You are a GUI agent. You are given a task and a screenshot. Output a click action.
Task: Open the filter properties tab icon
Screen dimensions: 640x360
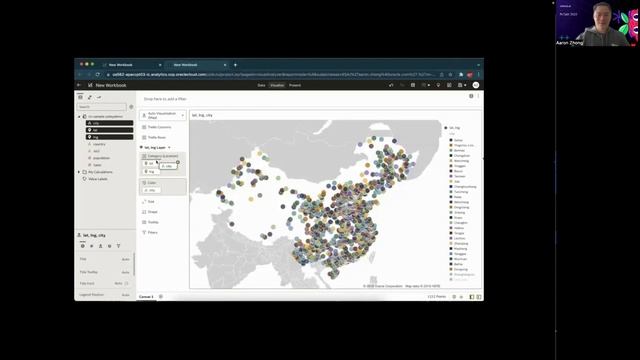pos(118,246)
